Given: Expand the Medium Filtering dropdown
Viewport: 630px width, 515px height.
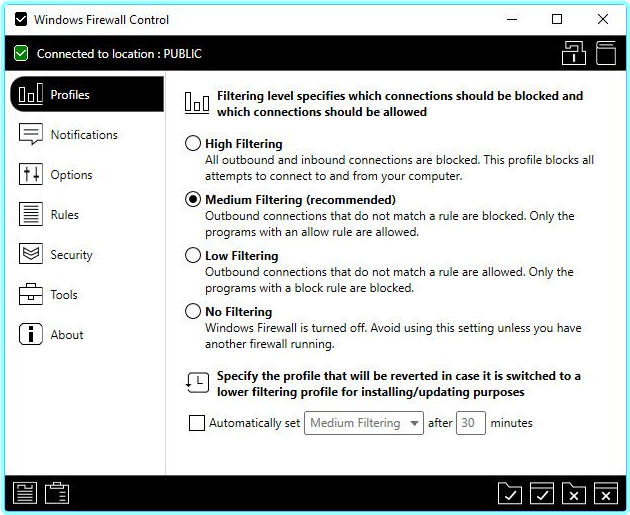Looking at the screenshot, I should click(x=365, y=423).
